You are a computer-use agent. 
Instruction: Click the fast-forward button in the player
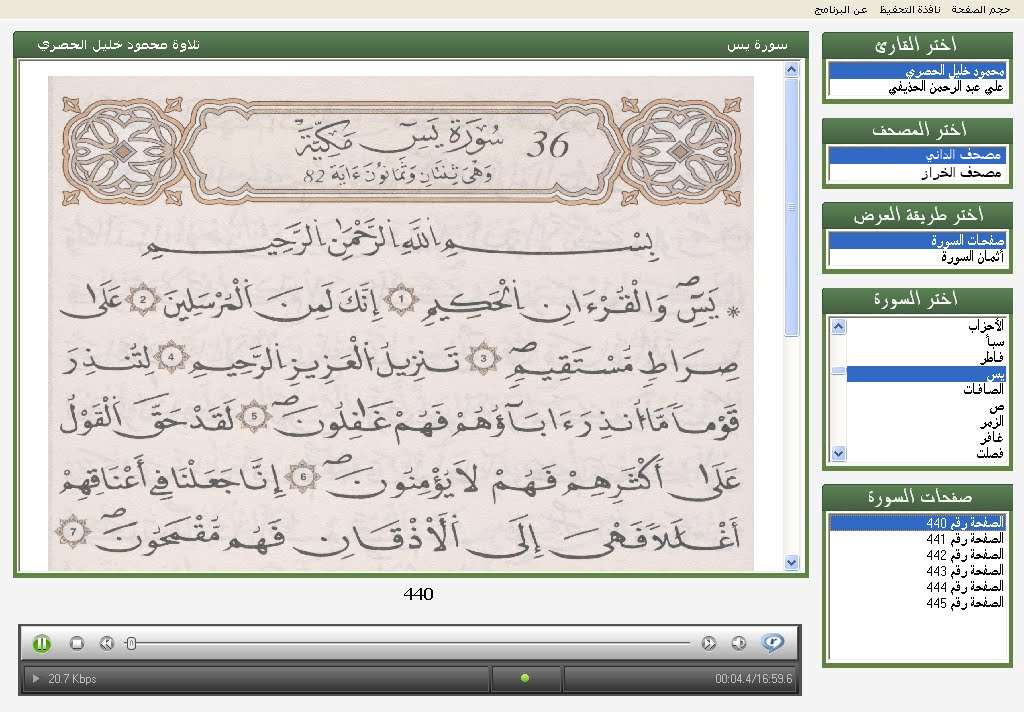point(709,643)
